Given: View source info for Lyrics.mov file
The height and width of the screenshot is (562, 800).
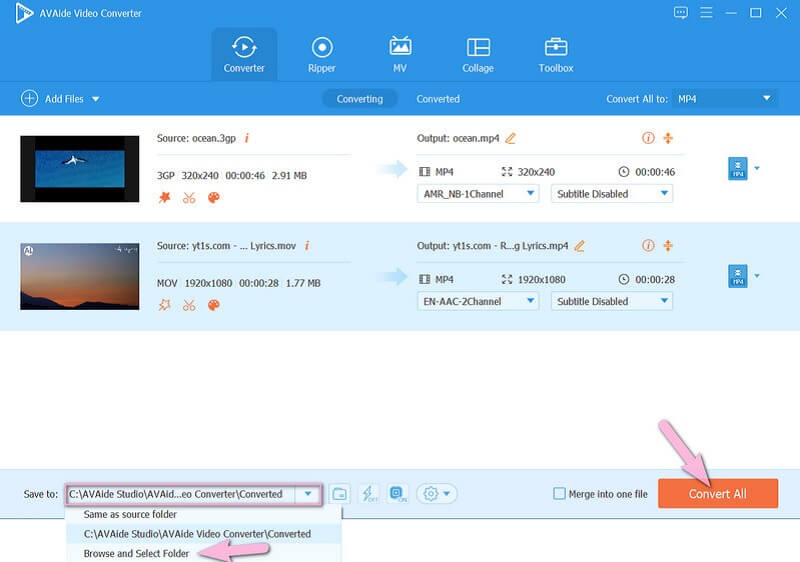Looking at the screenshot, I should click(x=307, y=245).
